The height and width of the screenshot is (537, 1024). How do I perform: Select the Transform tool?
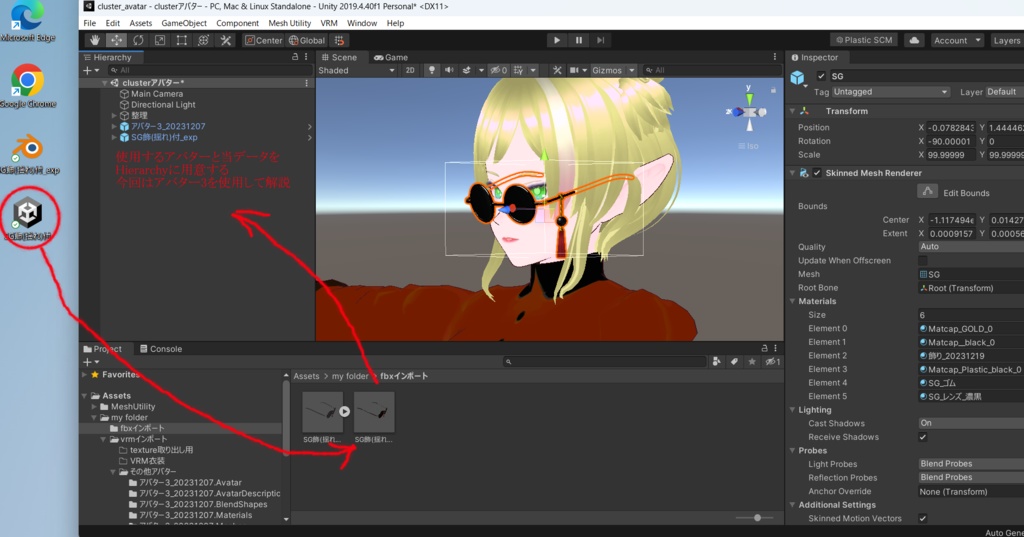coord(204,41)
